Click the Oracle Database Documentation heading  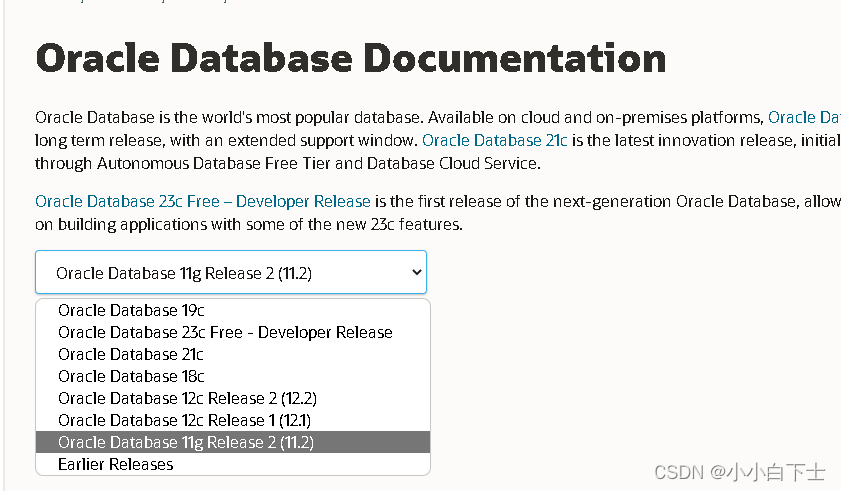[x=351, y=58]
